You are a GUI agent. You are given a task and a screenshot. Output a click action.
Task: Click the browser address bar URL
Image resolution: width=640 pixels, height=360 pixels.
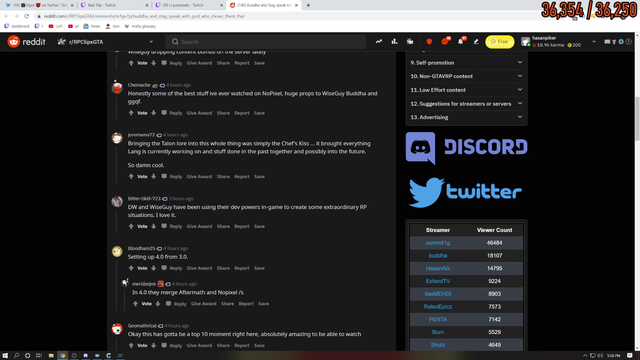point(144,16)
